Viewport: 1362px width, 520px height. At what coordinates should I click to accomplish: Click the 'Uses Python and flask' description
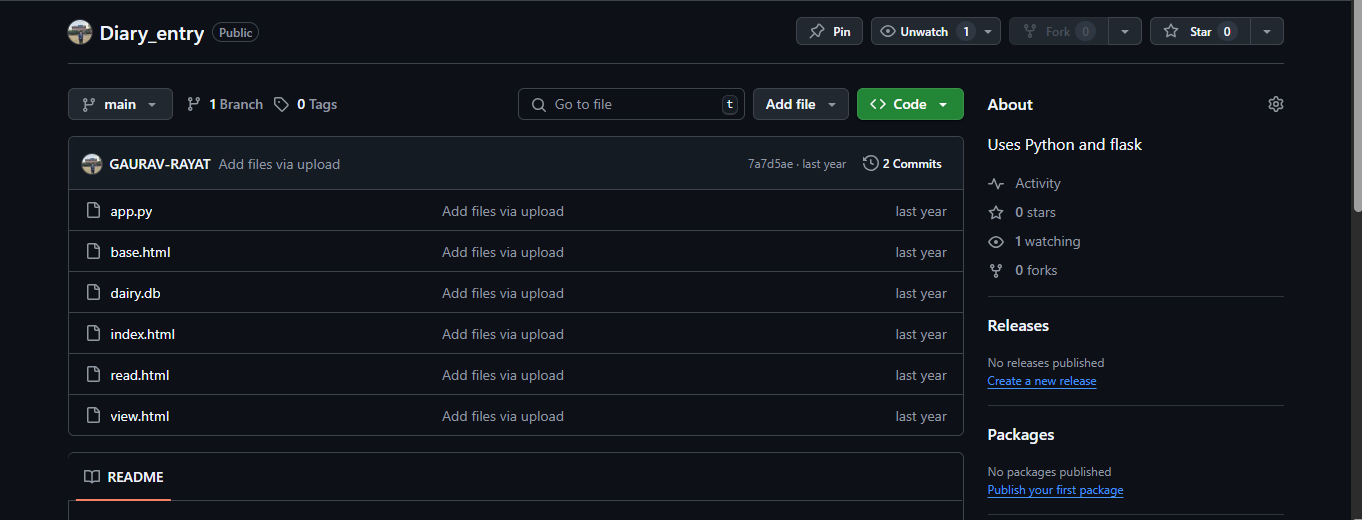pyautogui.click(x=1064, y=144)
